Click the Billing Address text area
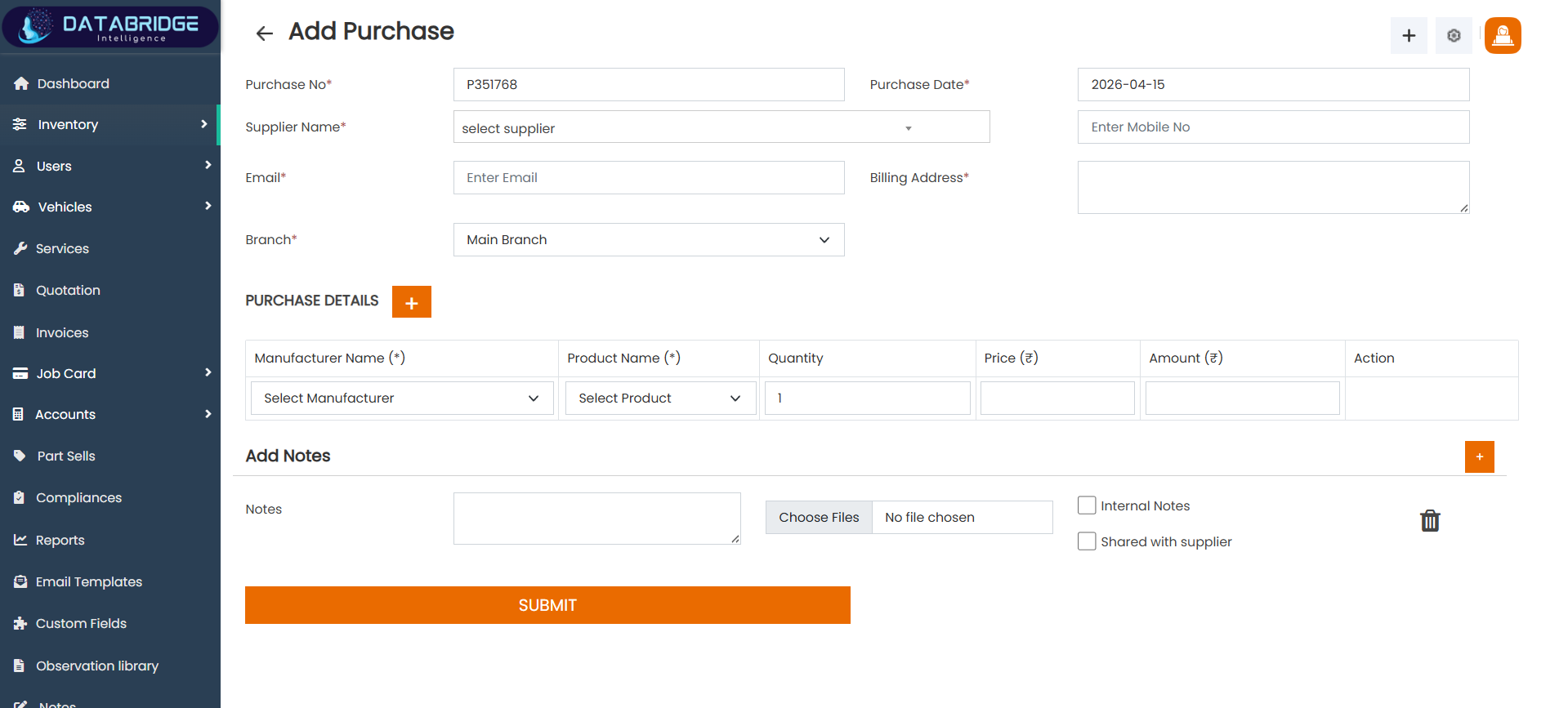The height and width of the screenshot is (708, 1568). click(x=1273, y=187)
